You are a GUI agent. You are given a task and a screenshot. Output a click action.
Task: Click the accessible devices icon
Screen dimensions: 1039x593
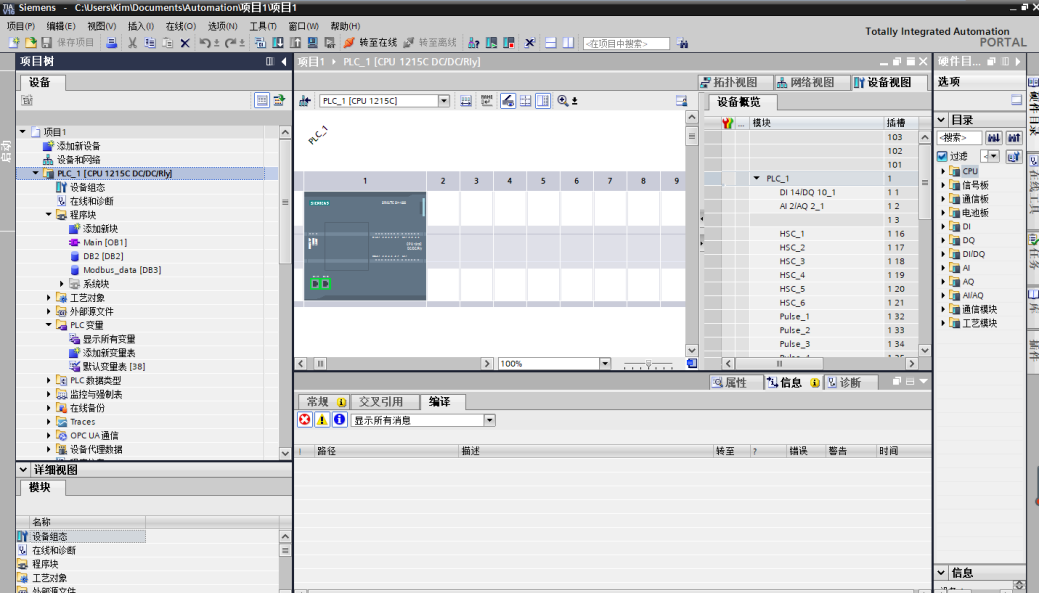click(474, 42)
